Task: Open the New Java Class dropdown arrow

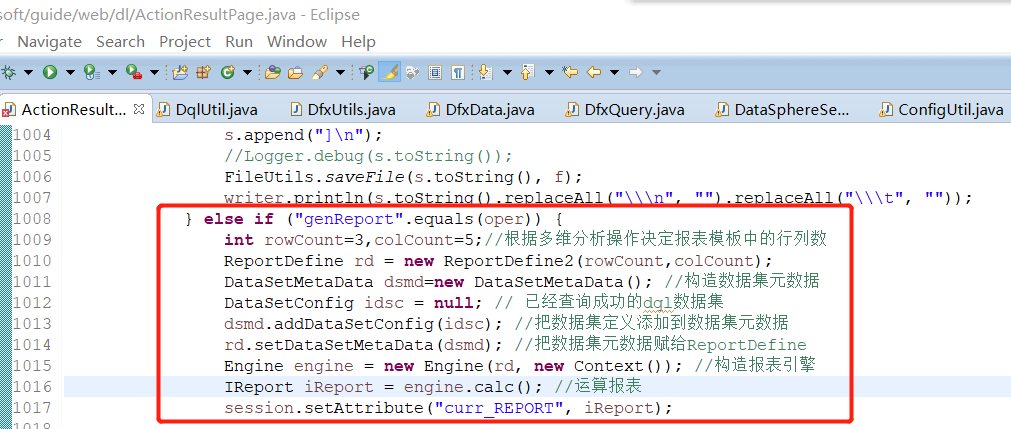Action: point(247,72)
